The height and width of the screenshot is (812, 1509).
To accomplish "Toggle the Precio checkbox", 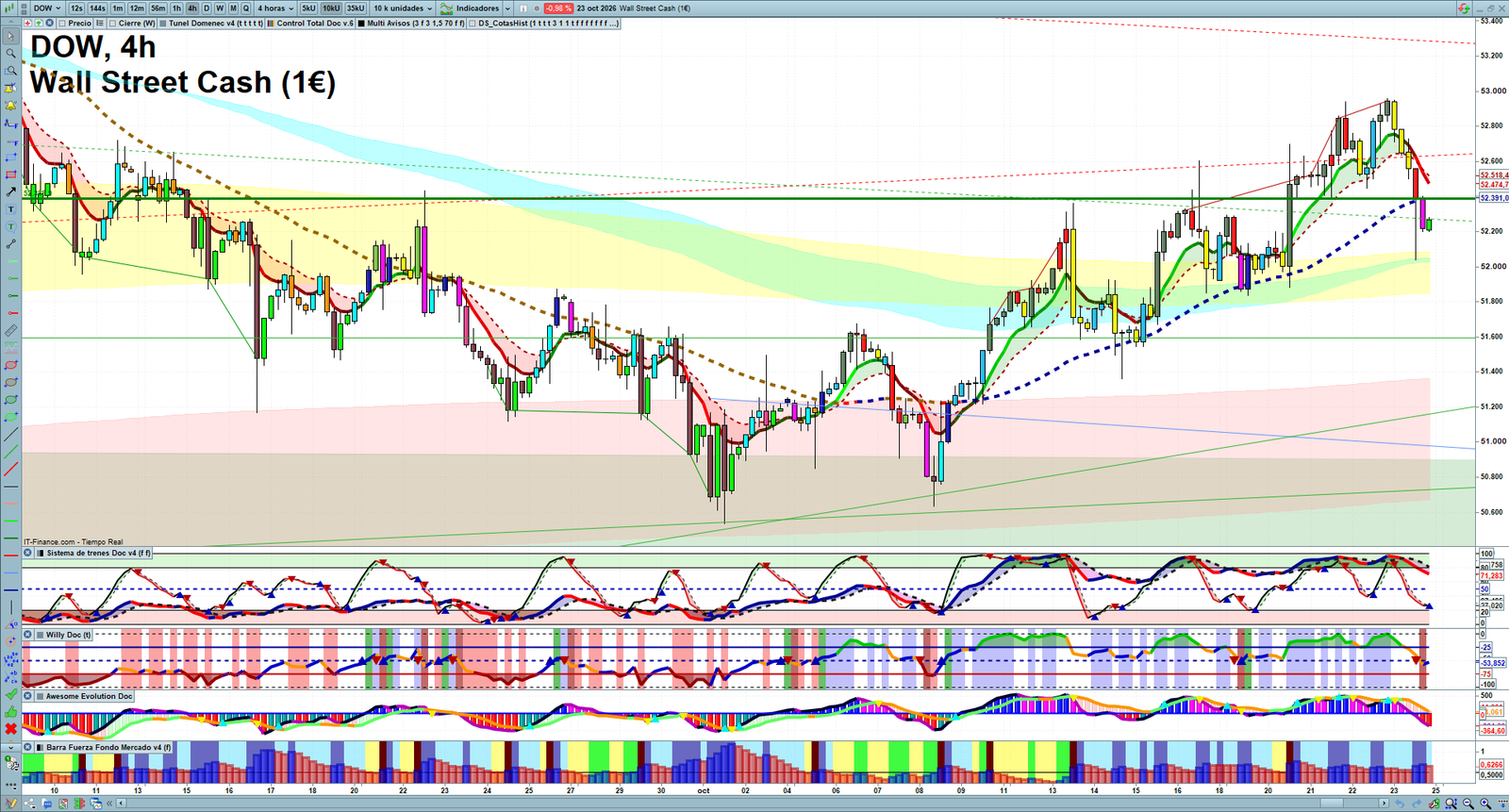I will pyautogui.click(x=62, y=23).
